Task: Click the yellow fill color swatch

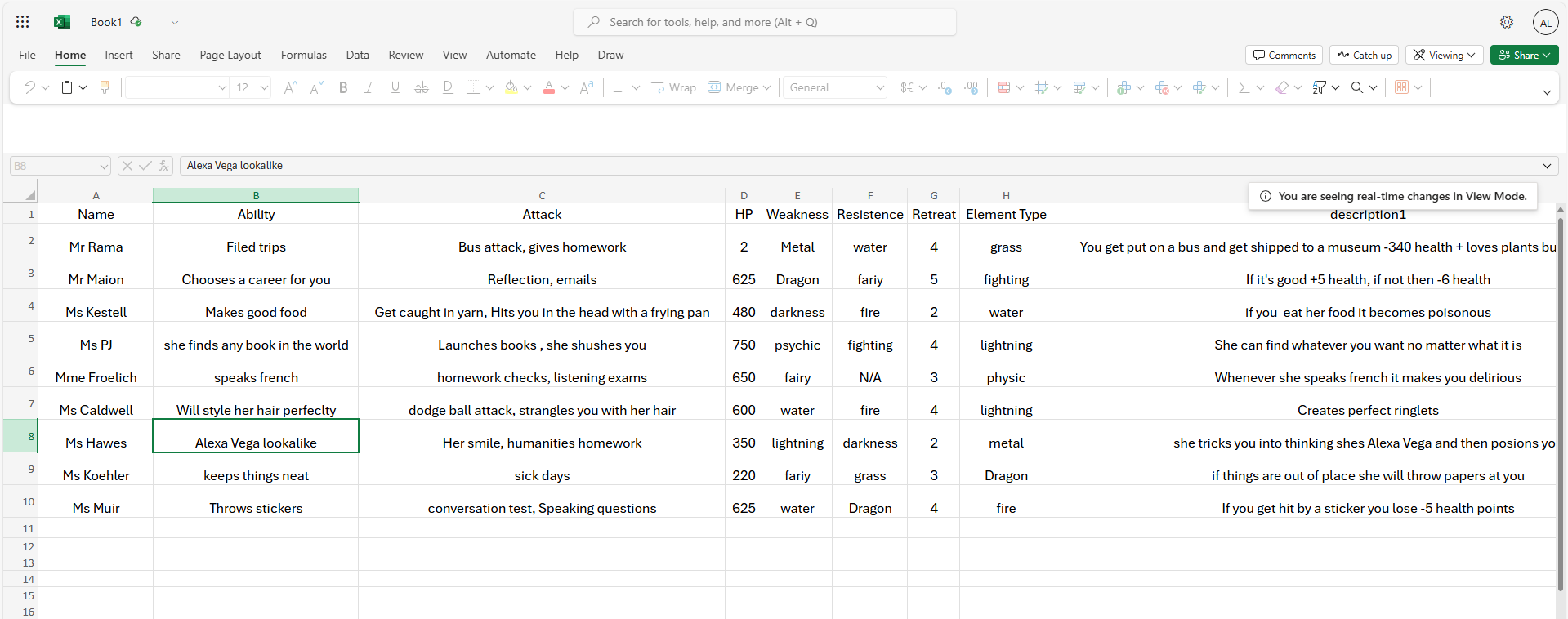Action: click(511, 87)
